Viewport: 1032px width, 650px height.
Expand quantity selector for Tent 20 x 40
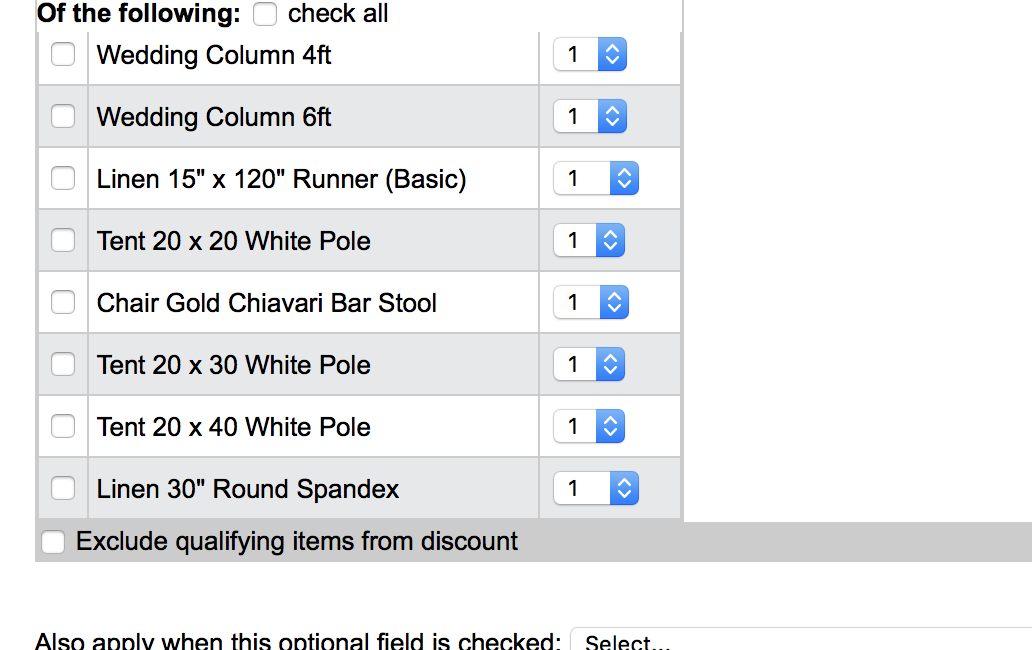590,426
